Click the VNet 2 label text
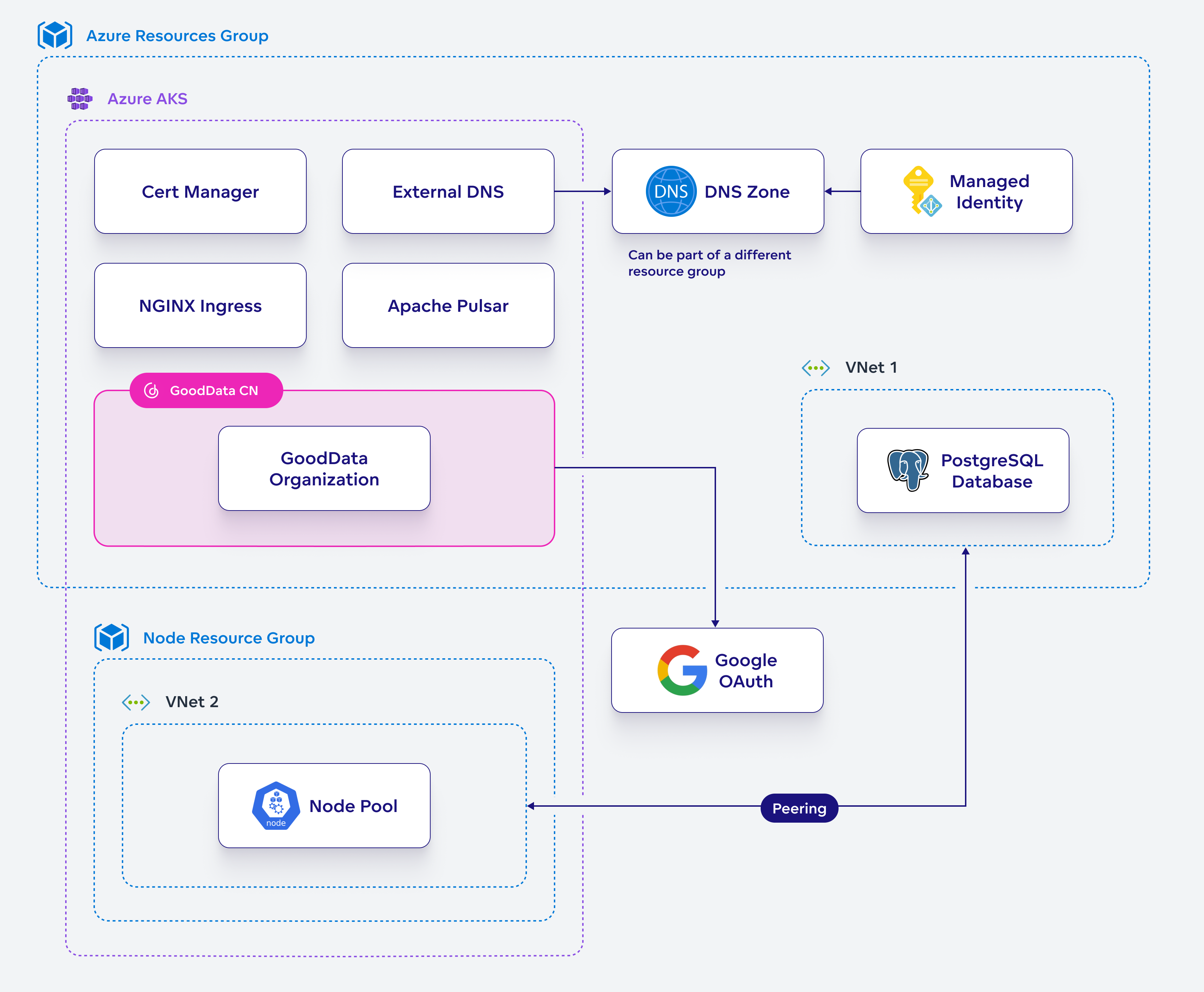This screenshot has width=1204, height=992. [192, 702]
